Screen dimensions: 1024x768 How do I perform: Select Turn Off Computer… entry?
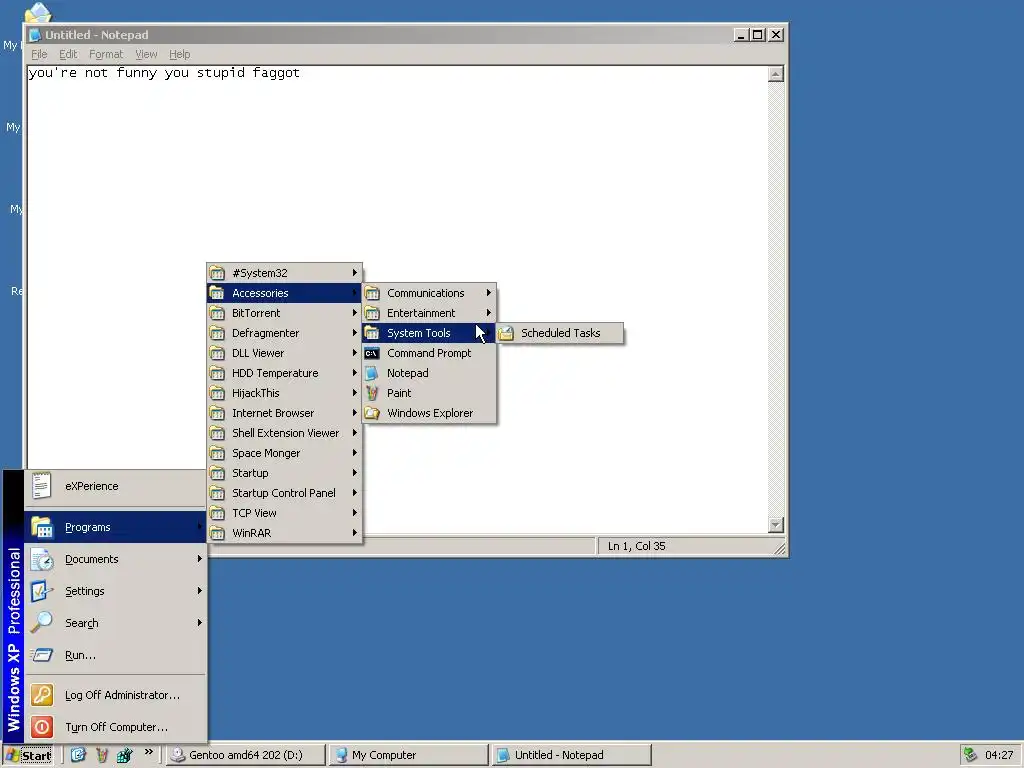[116, 727]
